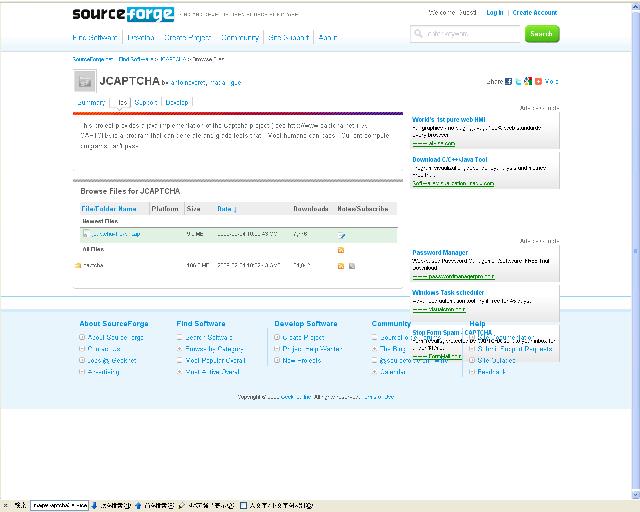Click the Password Manager ad link
The height and width of the screenshot is (512, 640).
tap(440, 252)
